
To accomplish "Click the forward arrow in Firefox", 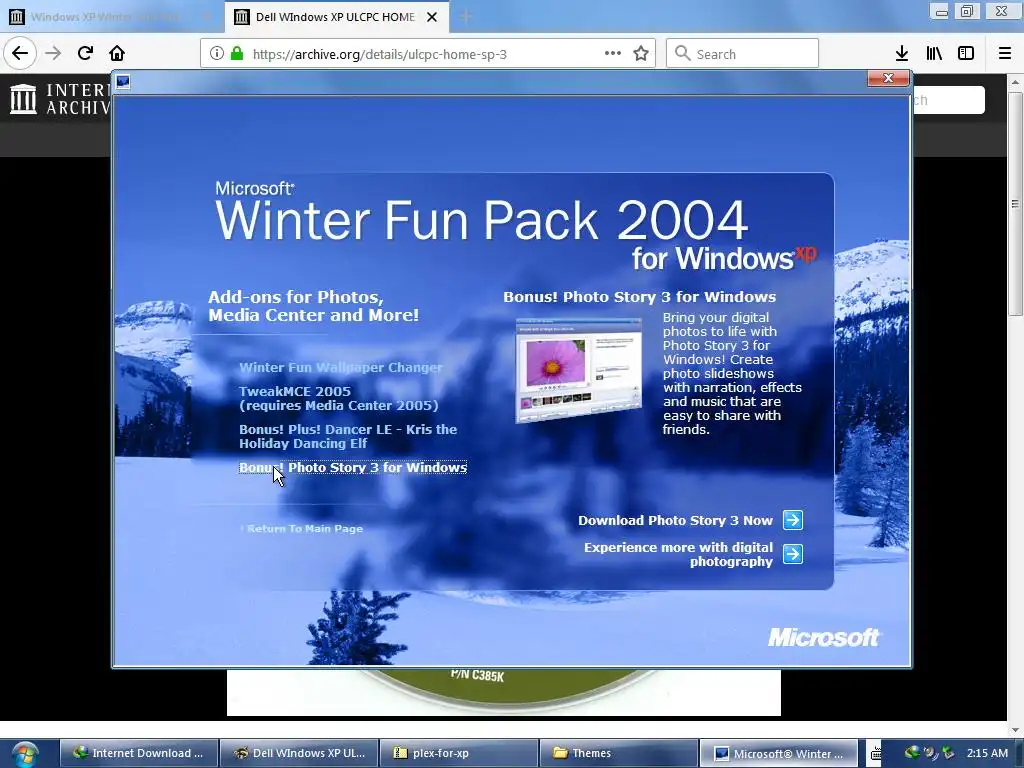I will tap(53, 53).
